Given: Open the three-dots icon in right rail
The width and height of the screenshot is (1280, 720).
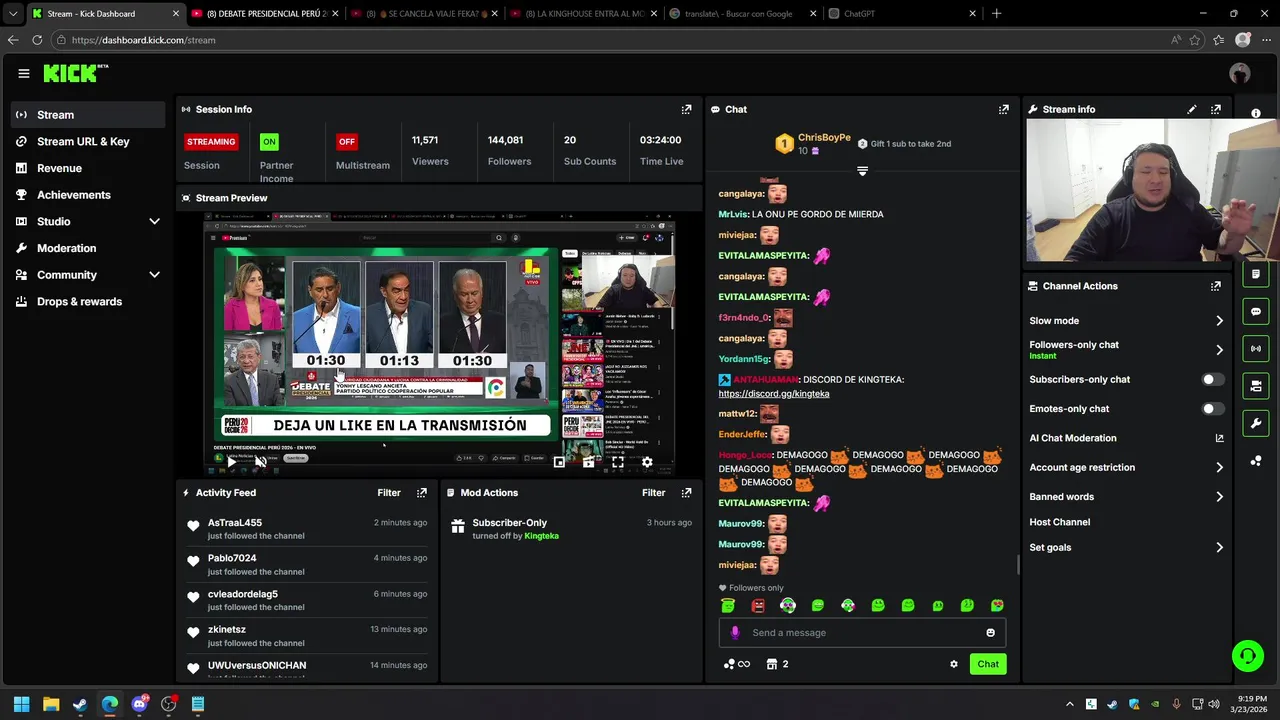Looking at the screenshot, I should [1256, 461].
